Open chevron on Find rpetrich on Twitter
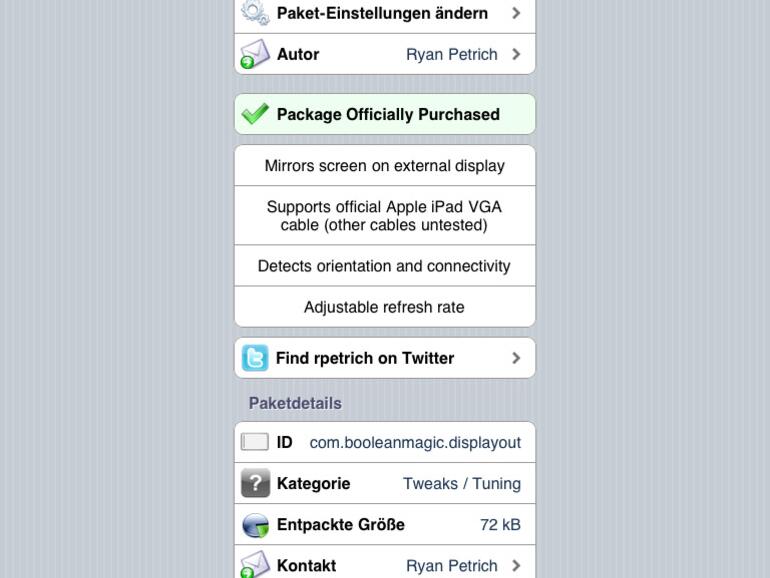This screenshot has height=578, width=770. (516, 358)
